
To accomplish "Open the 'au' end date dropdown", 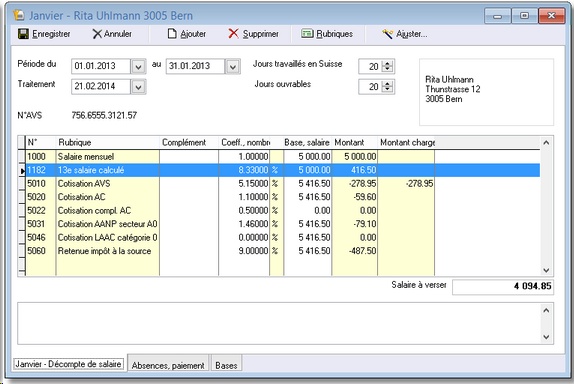I will click(x=232, y=67).
